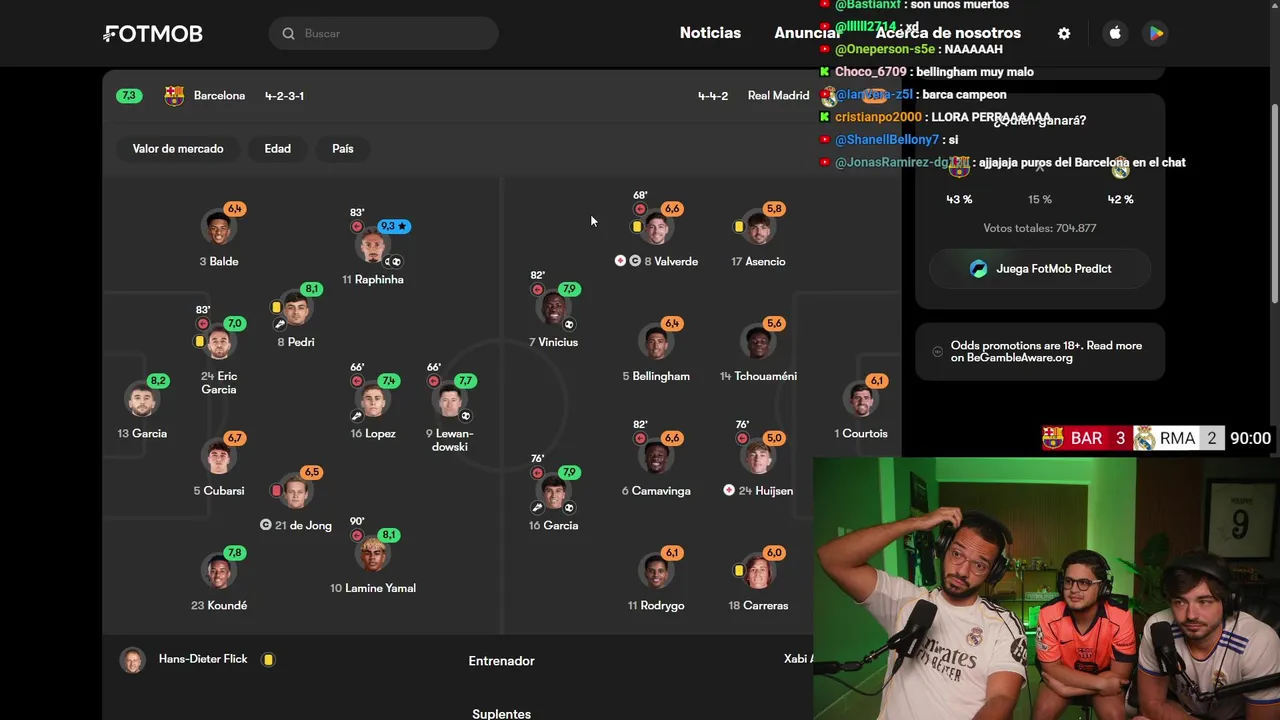Open Bellingham player avatar
Screen dimensions: 1280x720
tap(656, 343)
